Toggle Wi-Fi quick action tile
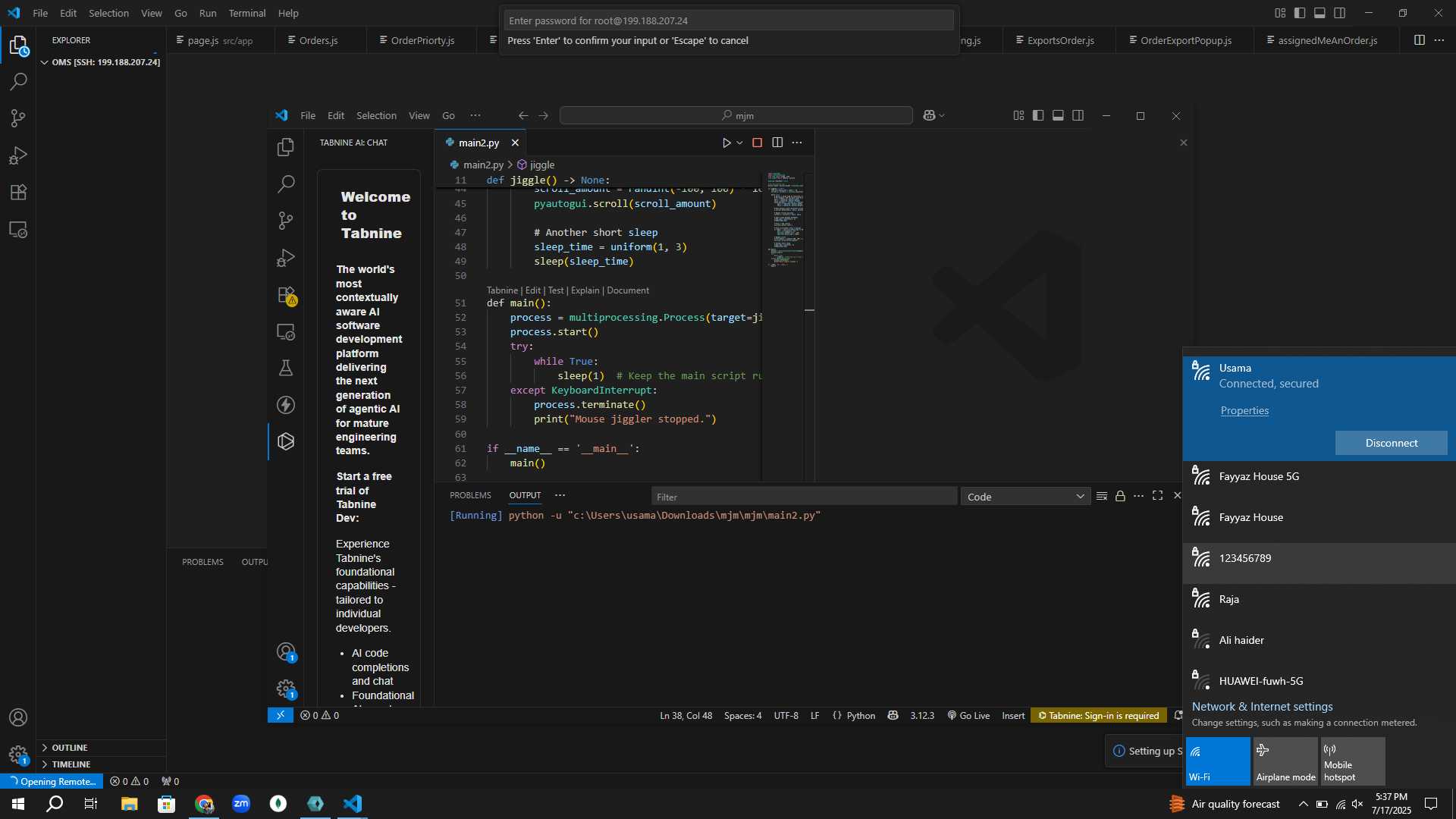Image resolution: width=1456 pixels, height=819 pixels. (x=1218, y=761)
